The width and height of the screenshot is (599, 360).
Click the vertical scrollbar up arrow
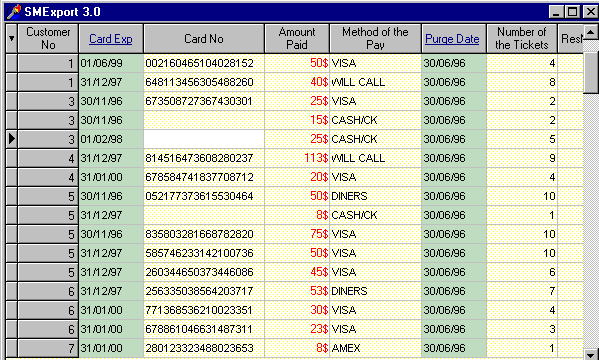[x=591, y=33]
